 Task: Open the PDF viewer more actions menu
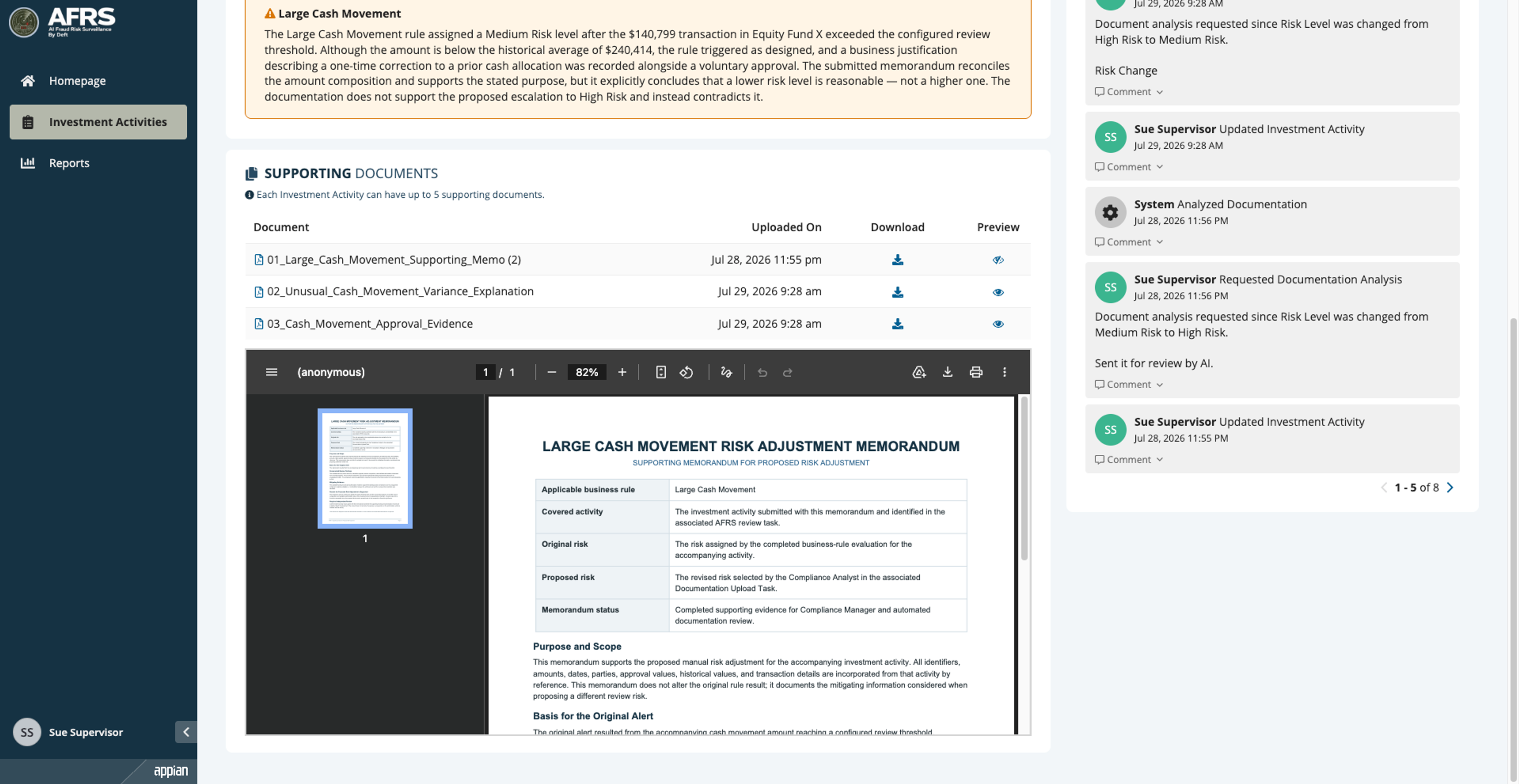[x=1004, y=372]
